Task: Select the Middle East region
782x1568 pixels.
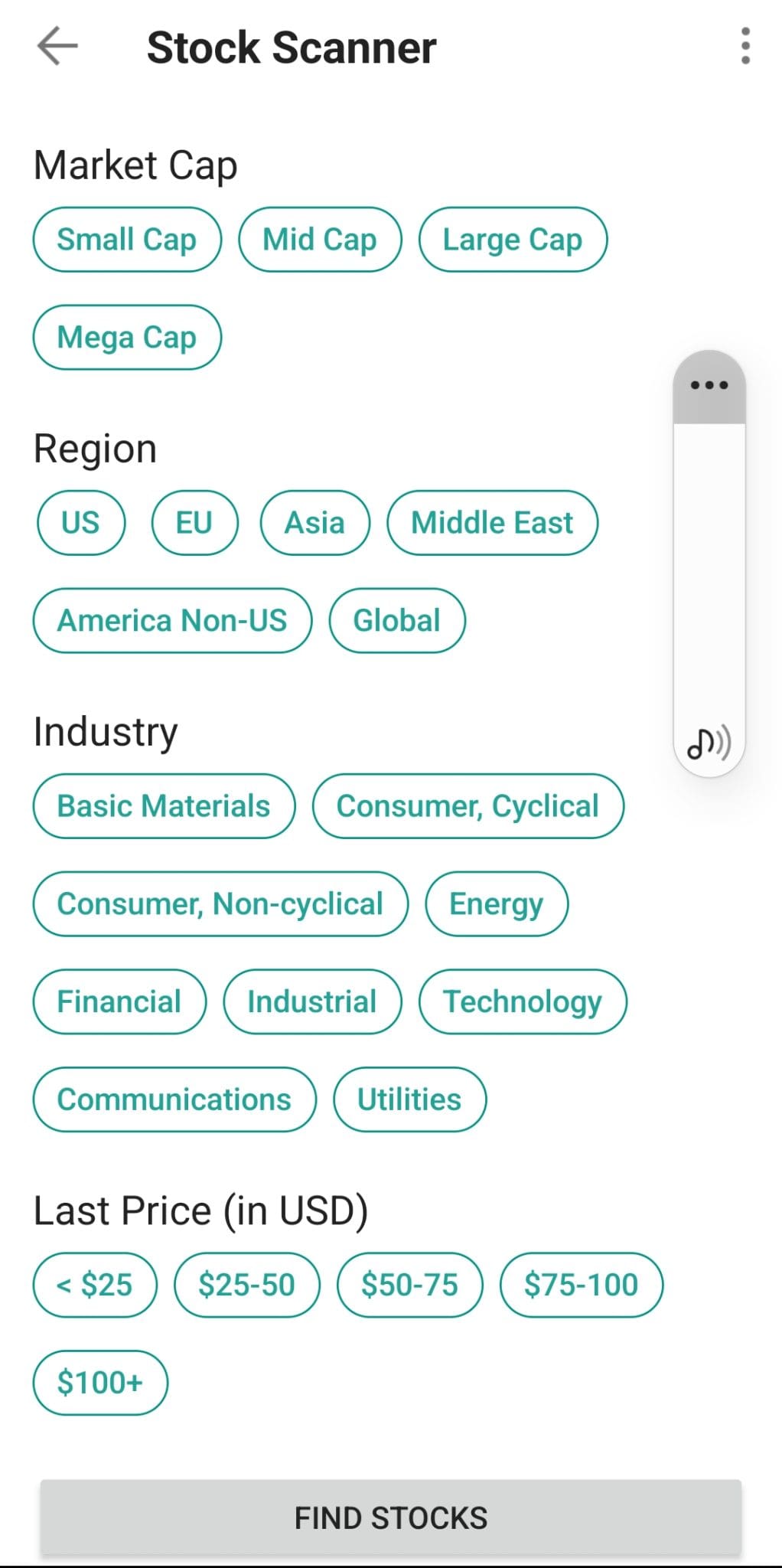Action: pos(492,523)
